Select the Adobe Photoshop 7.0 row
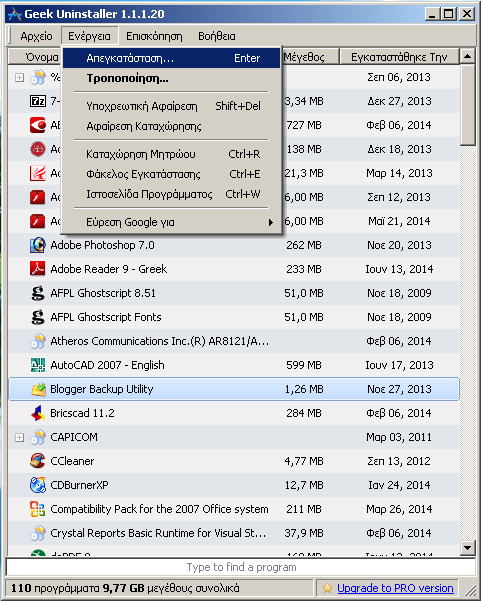Image resolution: width=481 pixels, height=601 pixels. point(234,245)
